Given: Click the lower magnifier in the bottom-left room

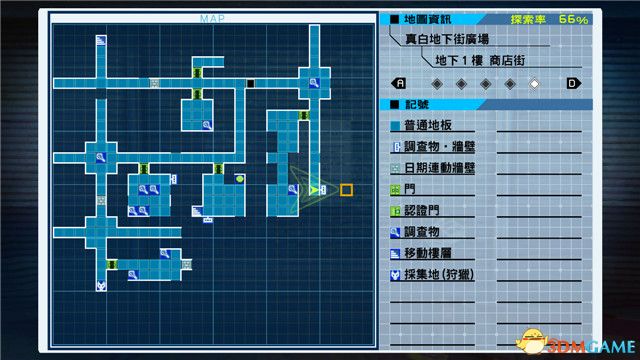Looking at the screenshot, I should click(x=133, y=275).
